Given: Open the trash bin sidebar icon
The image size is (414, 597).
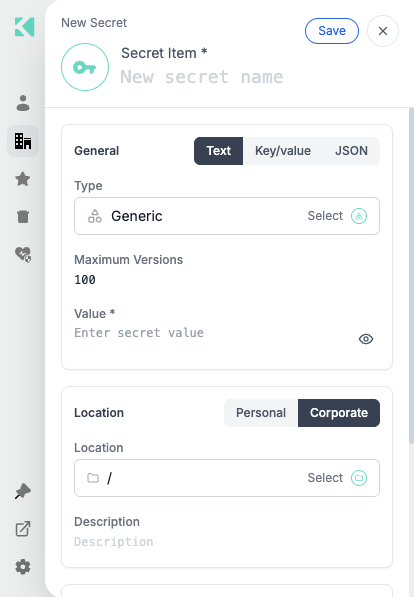Looking at the screenshot, I should click(23, 217).
